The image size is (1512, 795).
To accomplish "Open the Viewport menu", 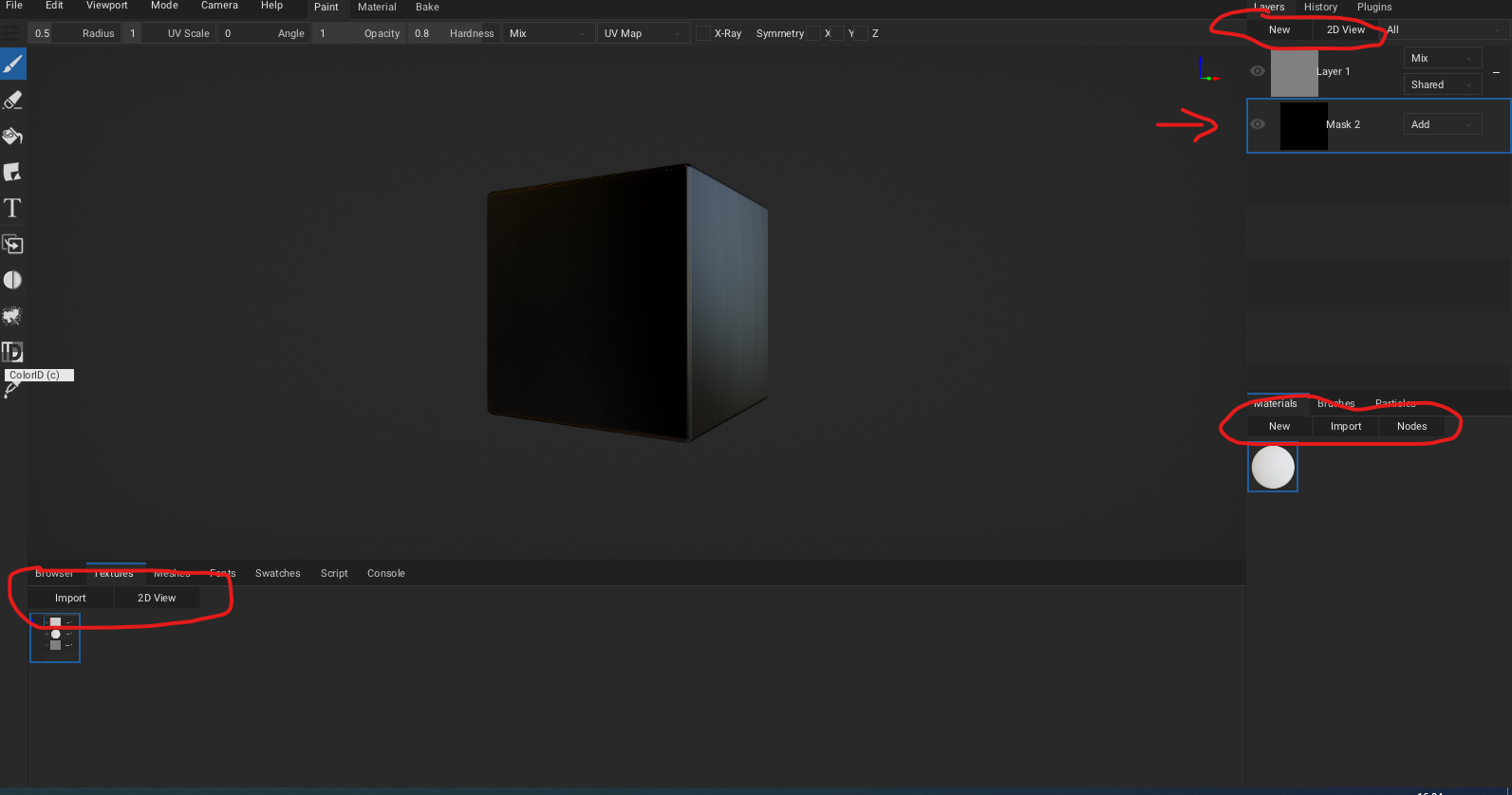I will pyautogui.click(x=107, y=6).
